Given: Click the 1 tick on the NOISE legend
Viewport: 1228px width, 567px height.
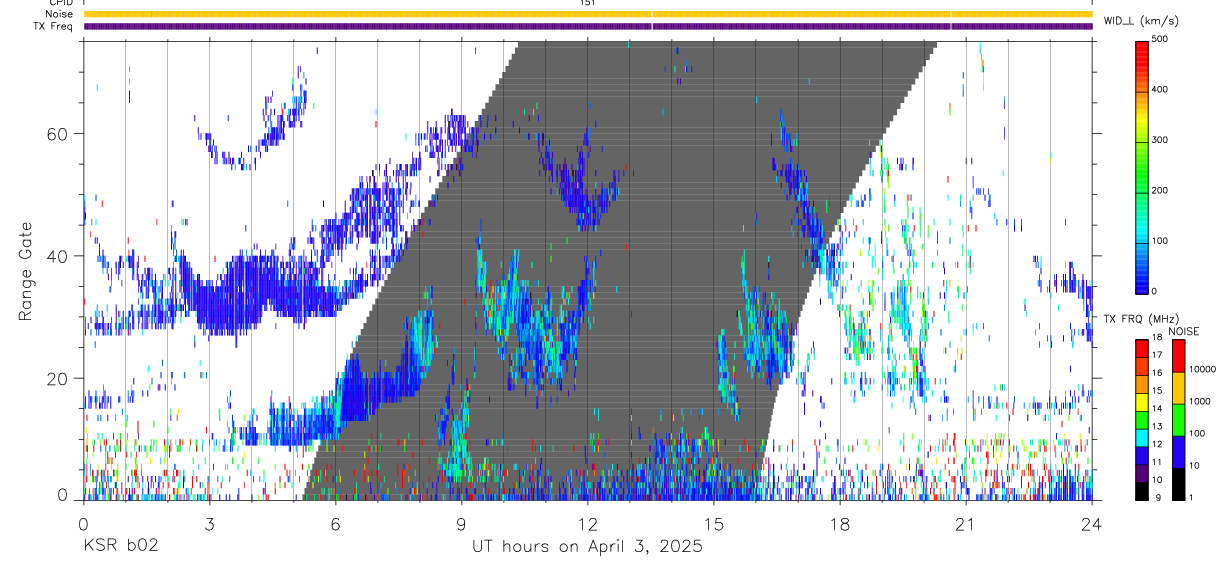Looking at the screenshot, I should (x=1193, y=497).
